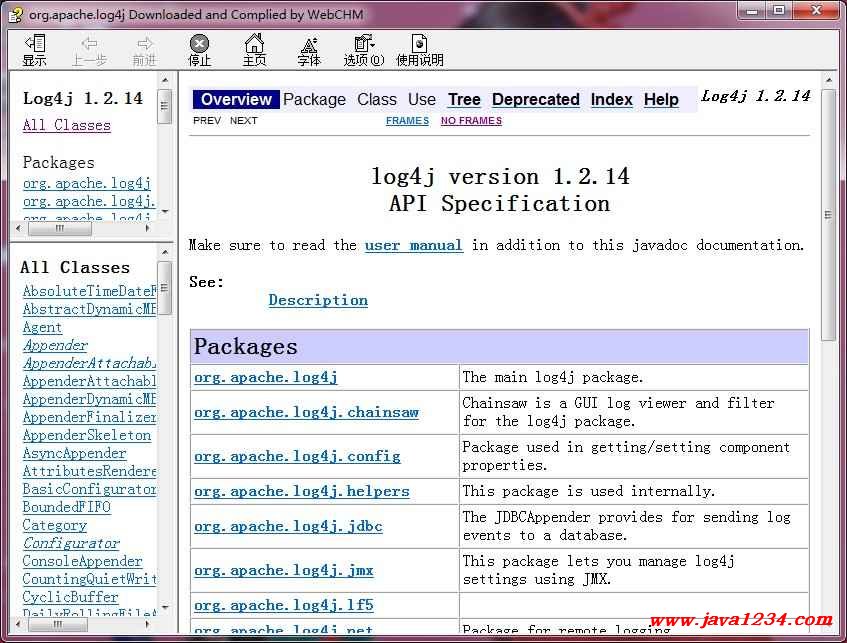Screen dimensions: 847x643
Task: Open the BoundedFIFO class link
Action: 66,507
